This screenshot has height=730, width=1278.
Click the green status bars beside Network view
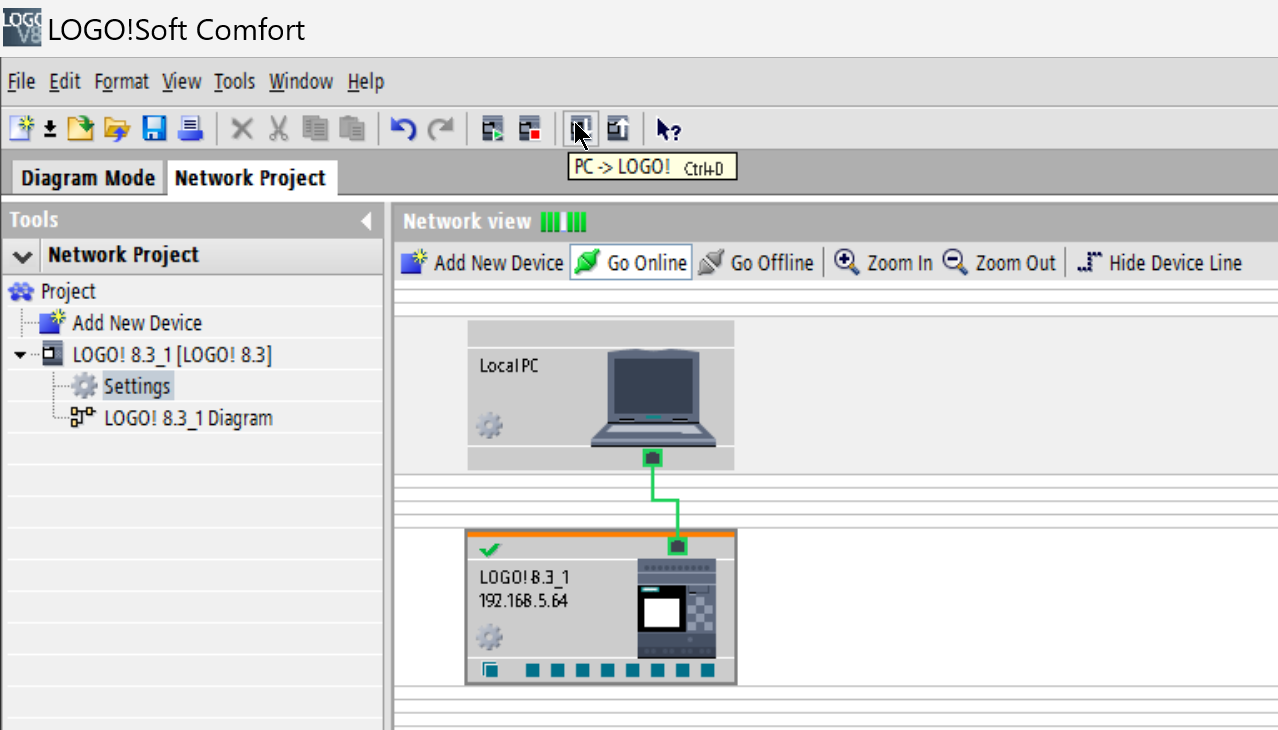(564, 221)
